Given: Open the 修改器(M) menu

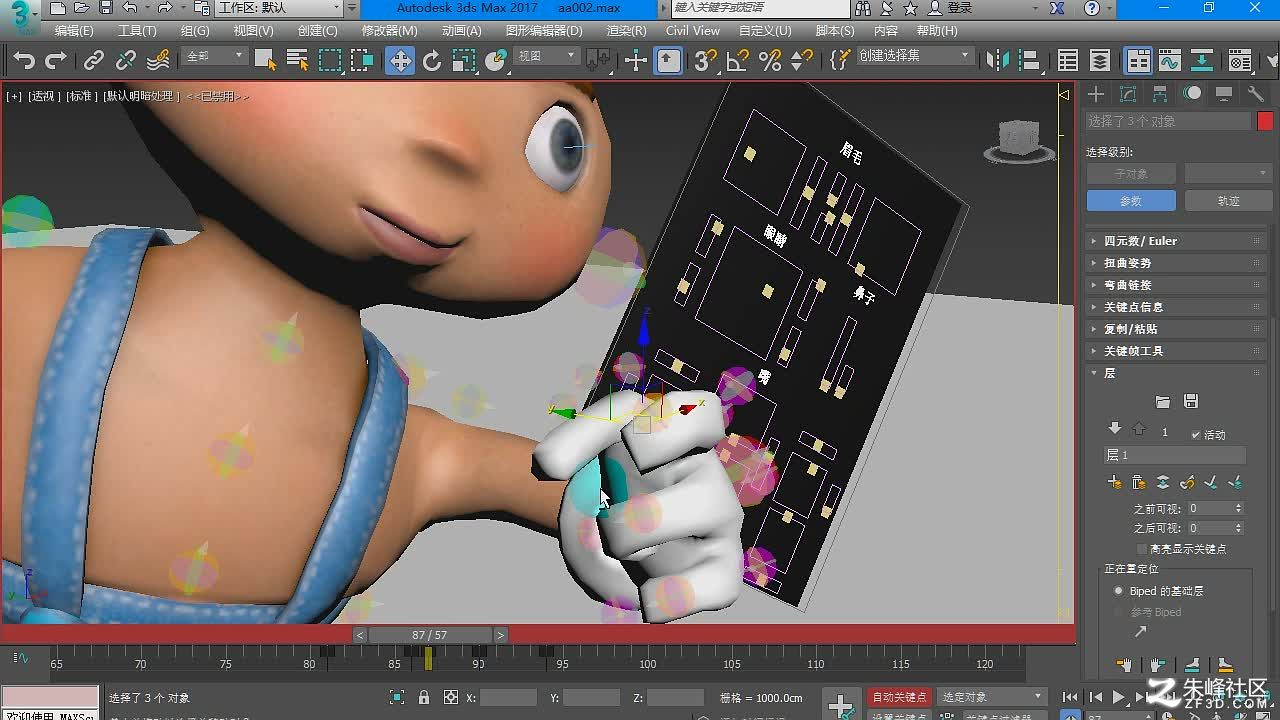Looking at the screenshot, I should point(391,31).
